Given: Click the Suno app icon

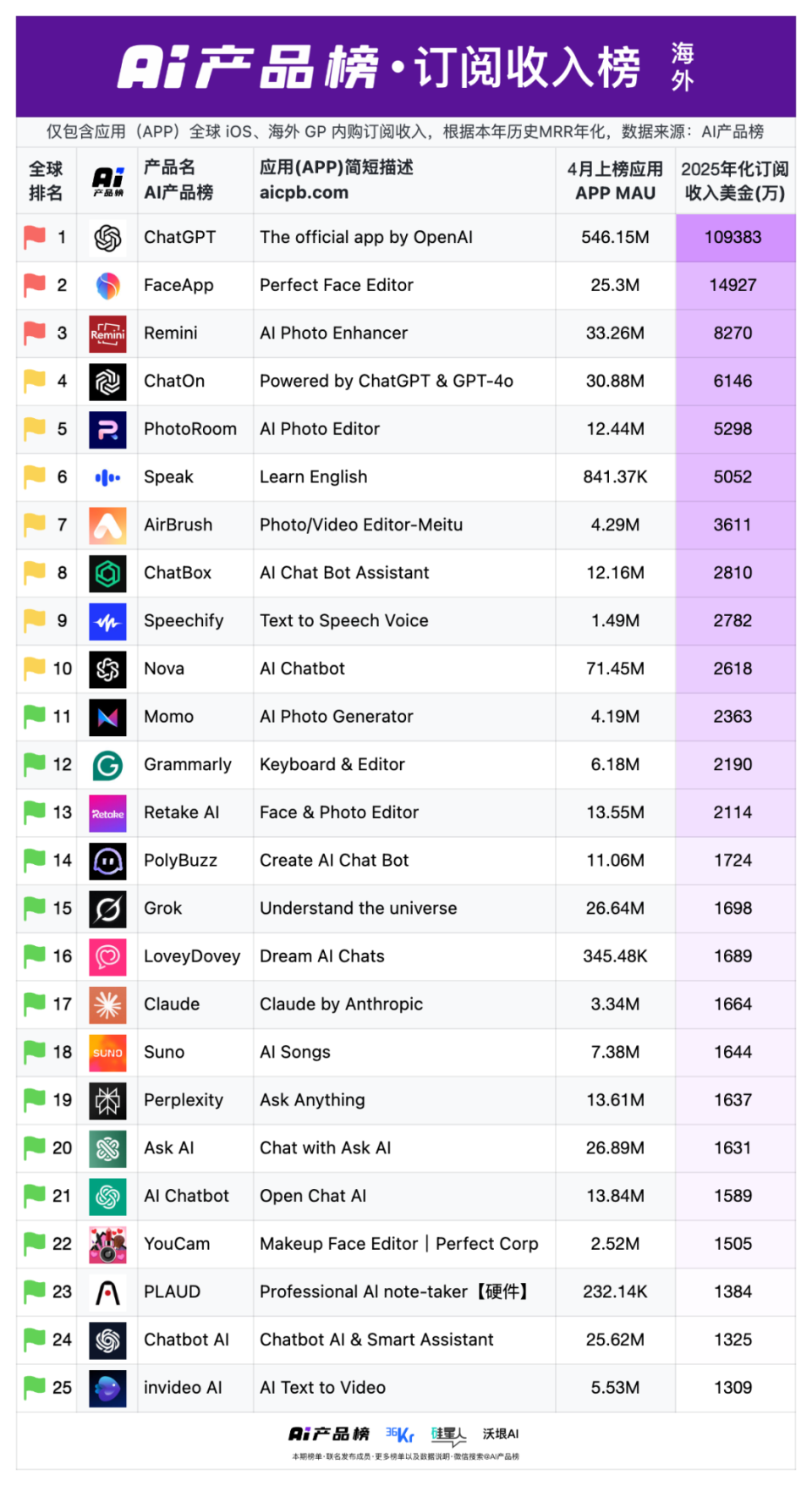Looking at the screenshot, I should point(107,1054).
